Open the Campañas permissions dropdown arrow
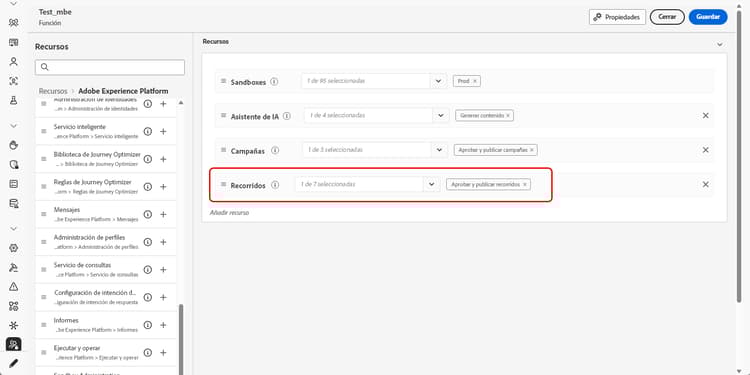Screen dimensions: 750x375 (439, 150)
